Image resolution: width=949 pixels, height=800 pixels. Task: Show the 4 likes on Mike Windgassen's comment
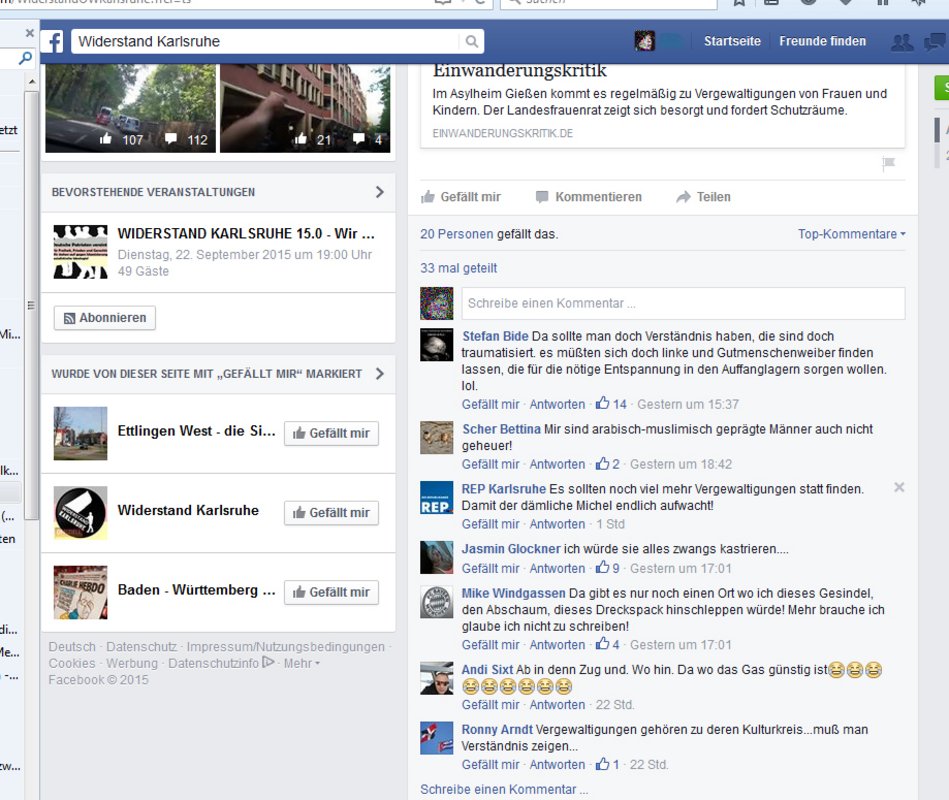pos(608,644)
